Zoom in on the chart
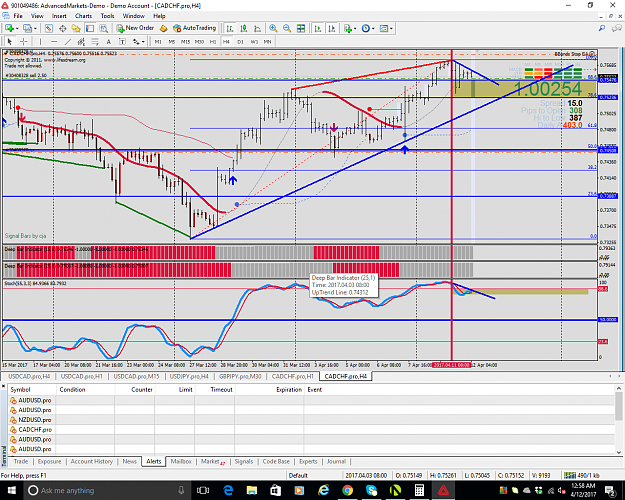Viewport: 625px width, 500px height. [x=273, y=28]
